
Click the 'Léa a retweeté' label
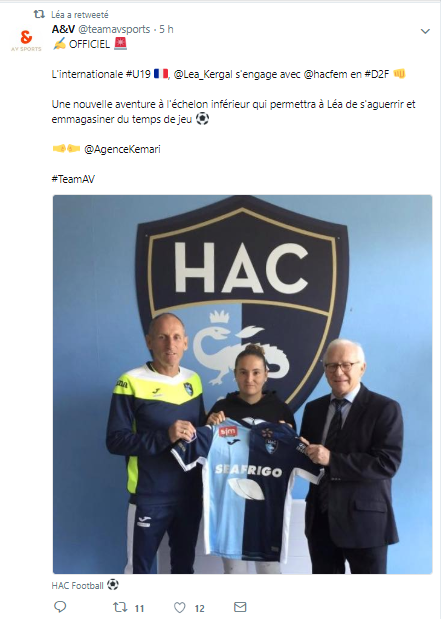(x=80, y=15)
